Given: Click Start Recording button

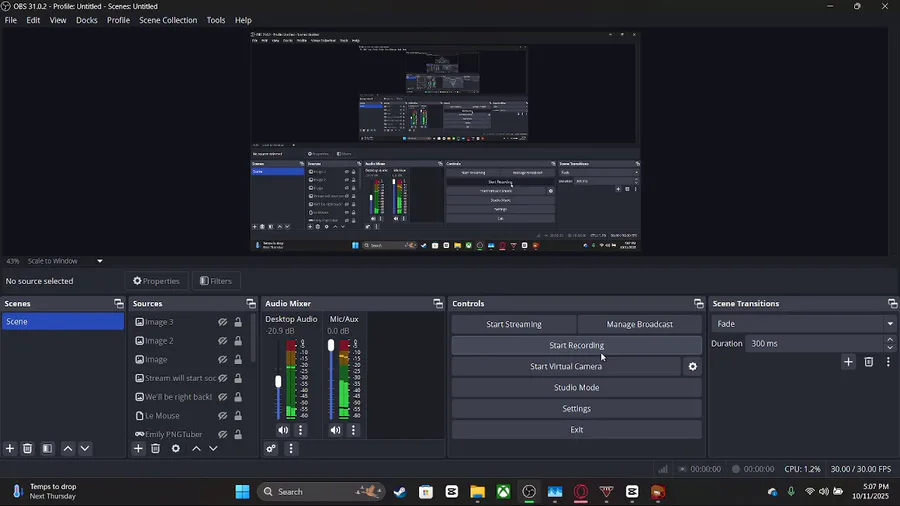Looking at the screenshot, I should (576, 345).
